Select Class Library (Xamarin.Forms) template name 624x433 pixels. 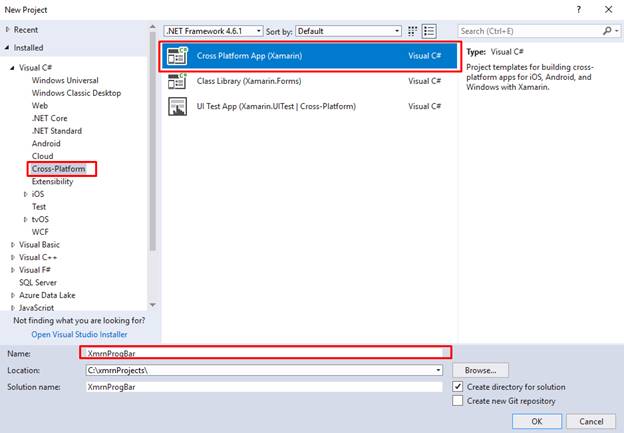click(249, 81)
